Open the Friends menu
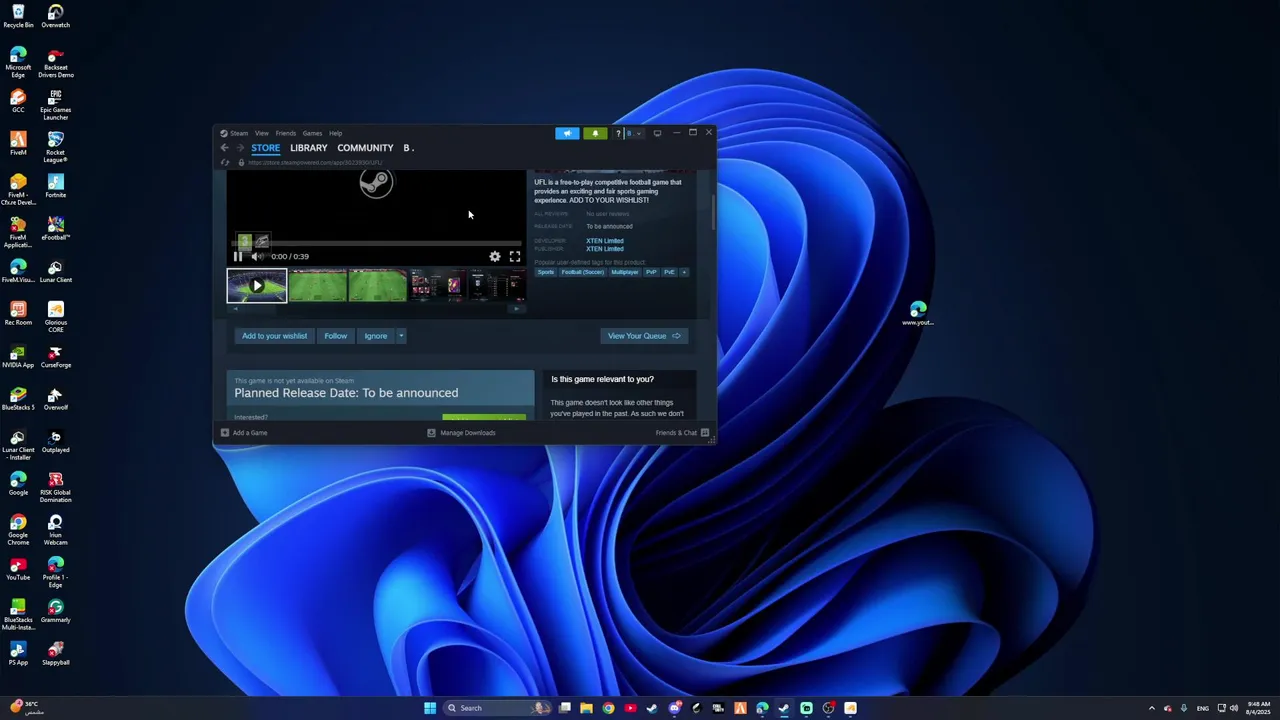Viewport: 1280px width, 720px height. point(285,133)
